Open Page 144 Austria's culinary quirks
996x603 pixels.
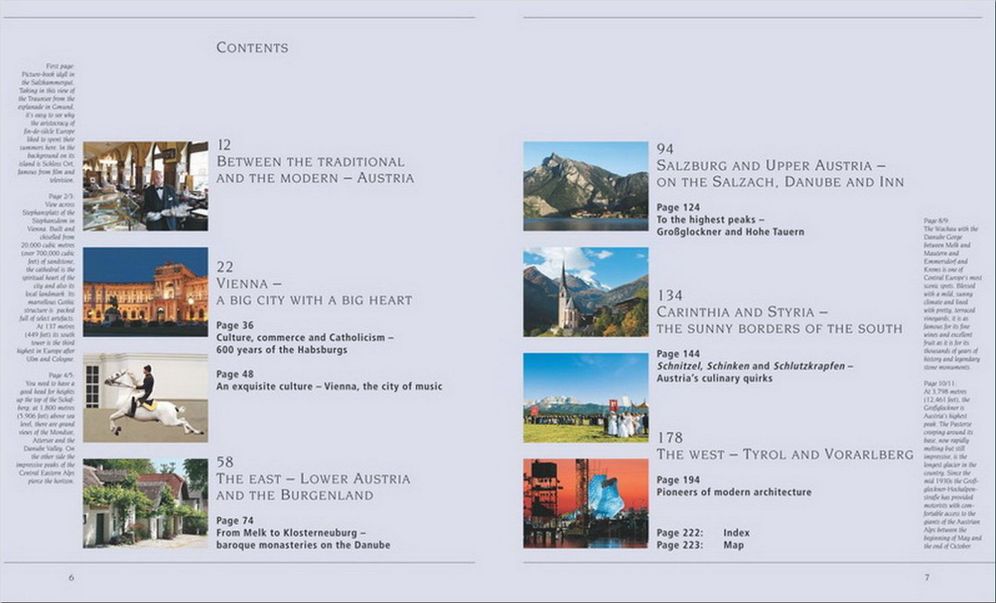[755, 366]
